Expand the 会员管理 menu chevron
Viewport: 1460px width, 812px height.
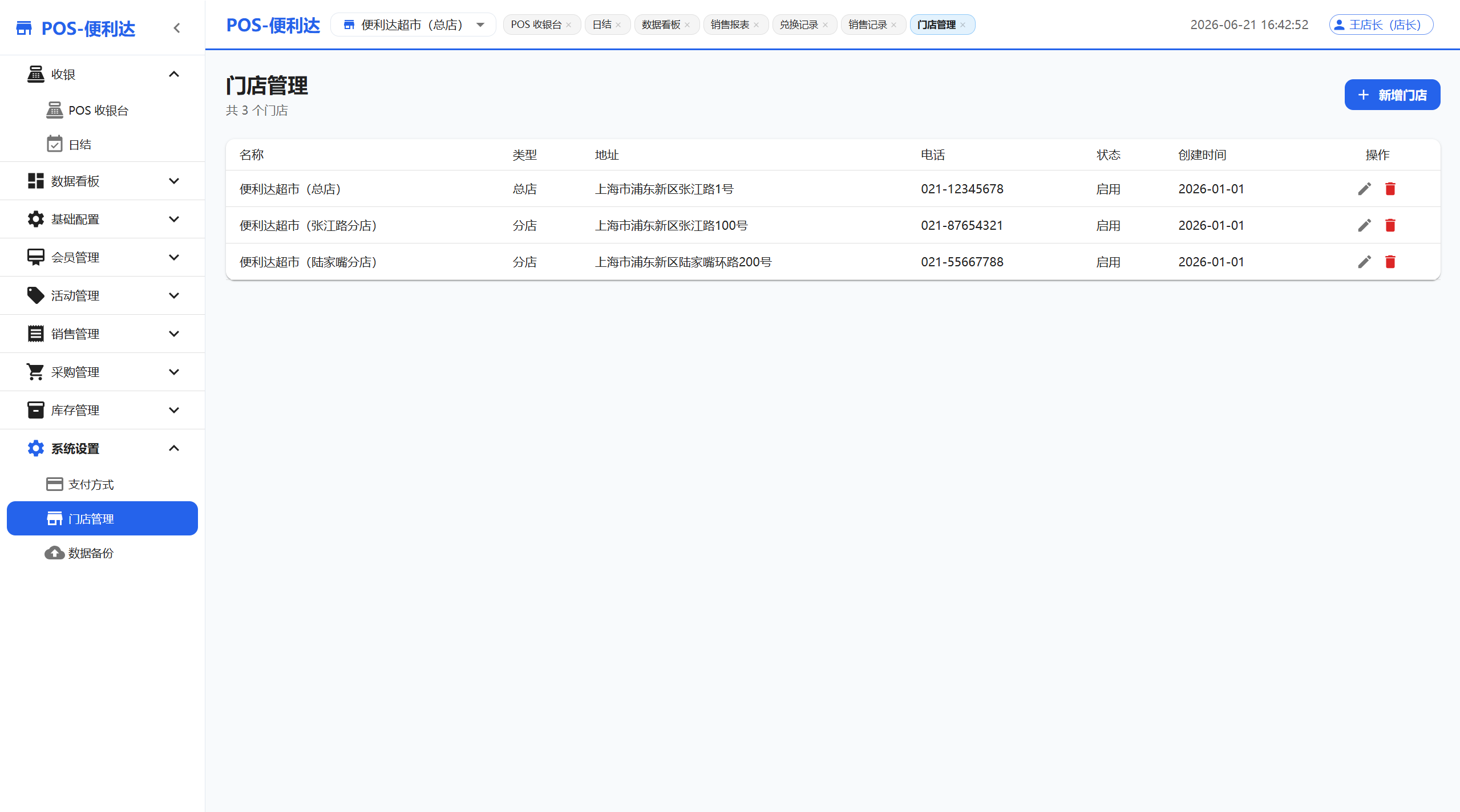click(x=174, y=257)
